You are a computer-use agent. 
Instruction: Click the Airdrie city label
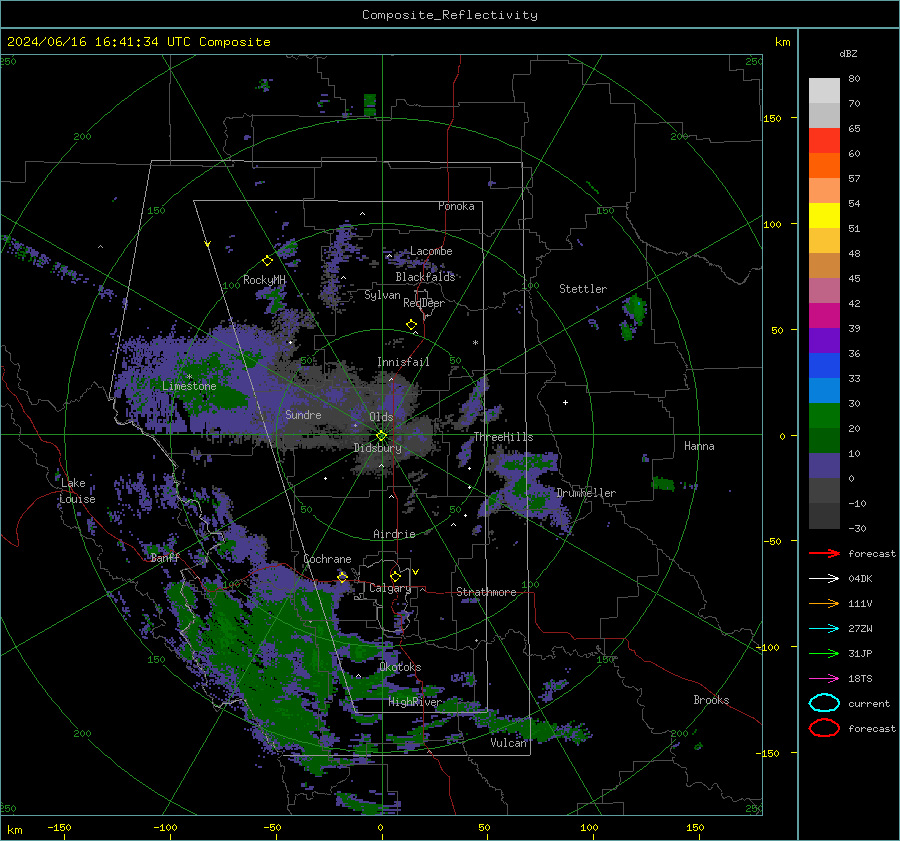(394, 534)
